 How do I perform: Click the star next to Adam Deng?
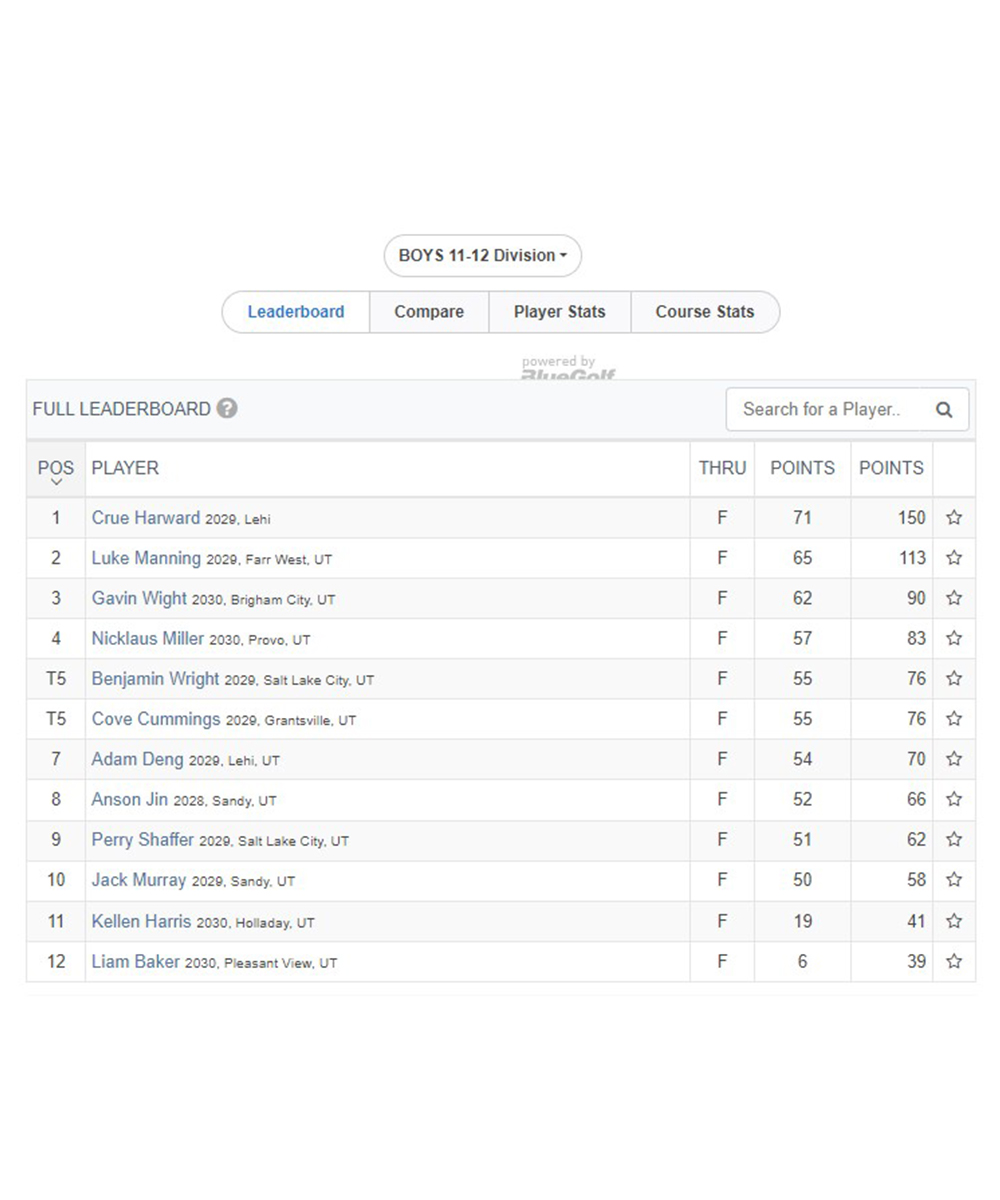(954, 759)
